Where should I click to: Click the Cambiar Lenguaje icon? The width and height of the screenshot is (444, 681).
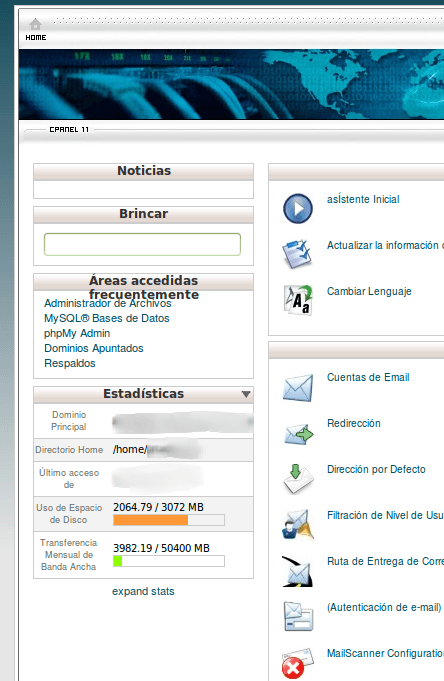tap(298, 300)
